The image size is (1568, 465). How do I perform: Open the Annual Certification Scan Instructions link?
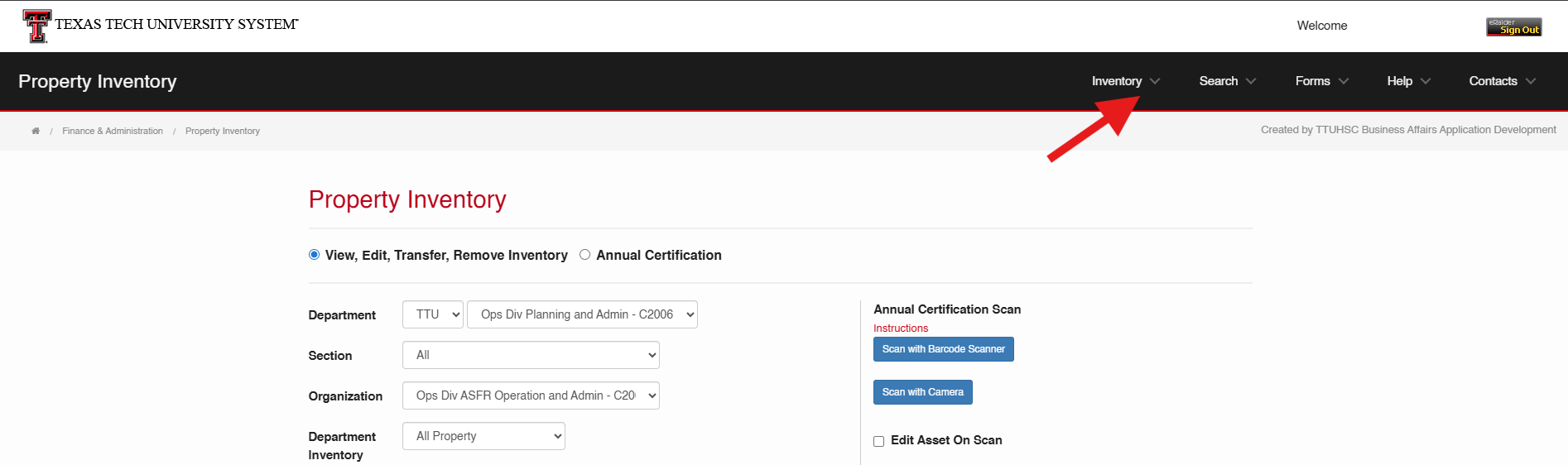[901, 328]
